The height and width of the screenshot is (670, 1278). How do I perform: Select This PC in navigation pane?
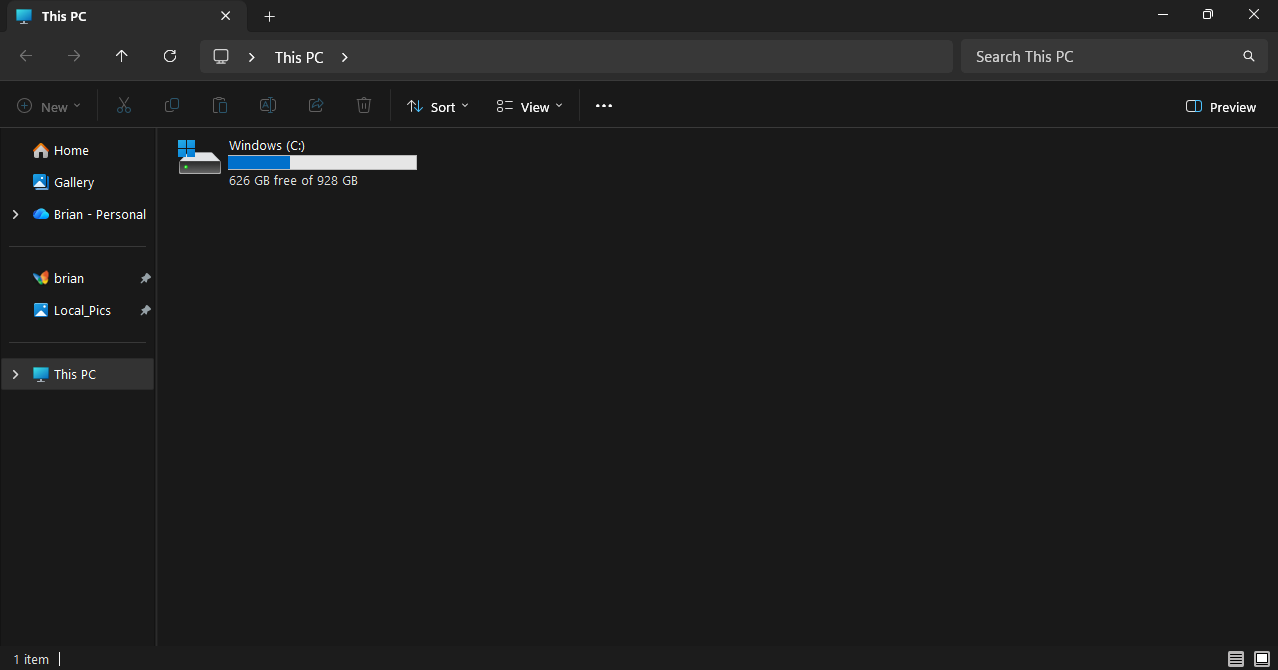coord(78,374)
